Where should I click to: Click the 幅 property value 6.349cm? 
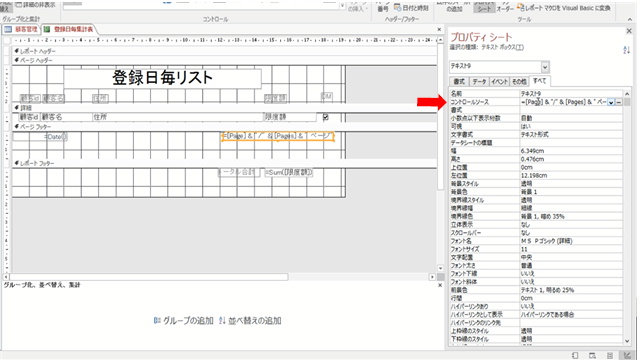tap(571, 151)
